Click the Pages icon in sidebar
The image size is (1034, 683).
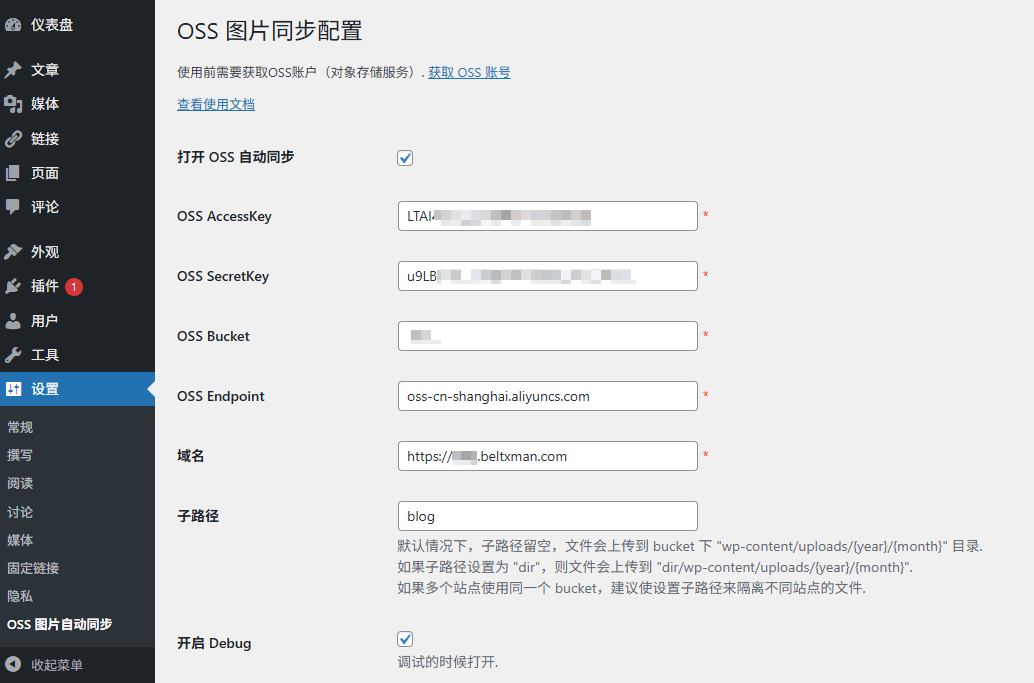click(13, 173)
